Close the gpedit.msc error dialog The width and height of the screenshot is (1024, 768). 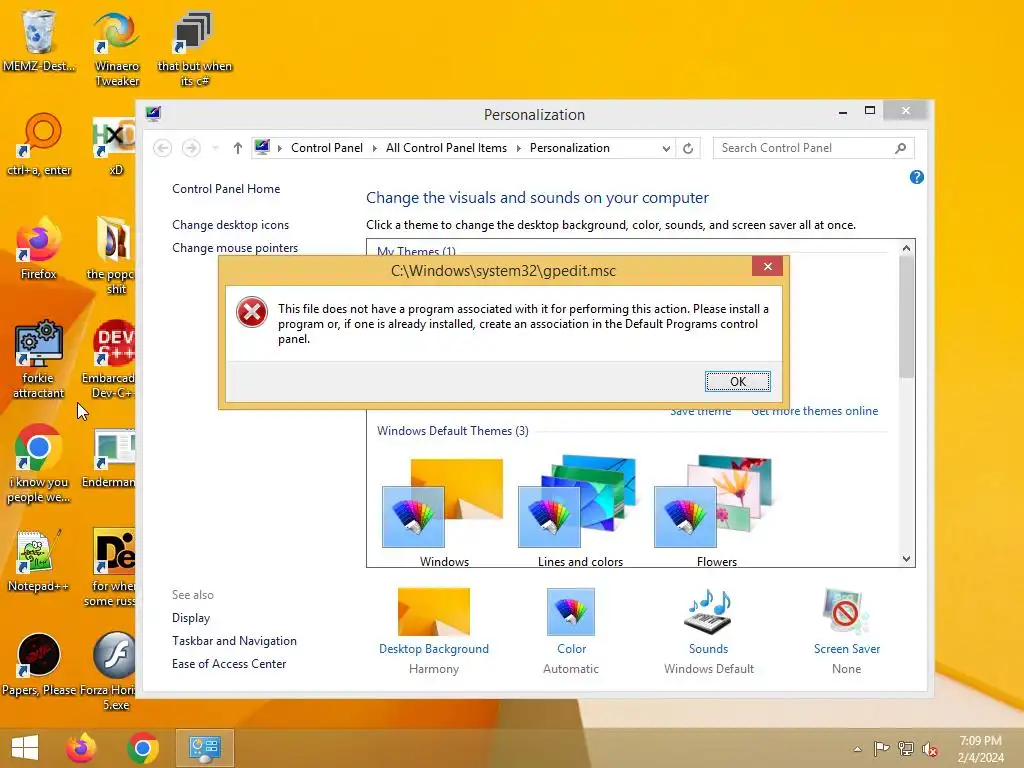click(x=767, y=266)
